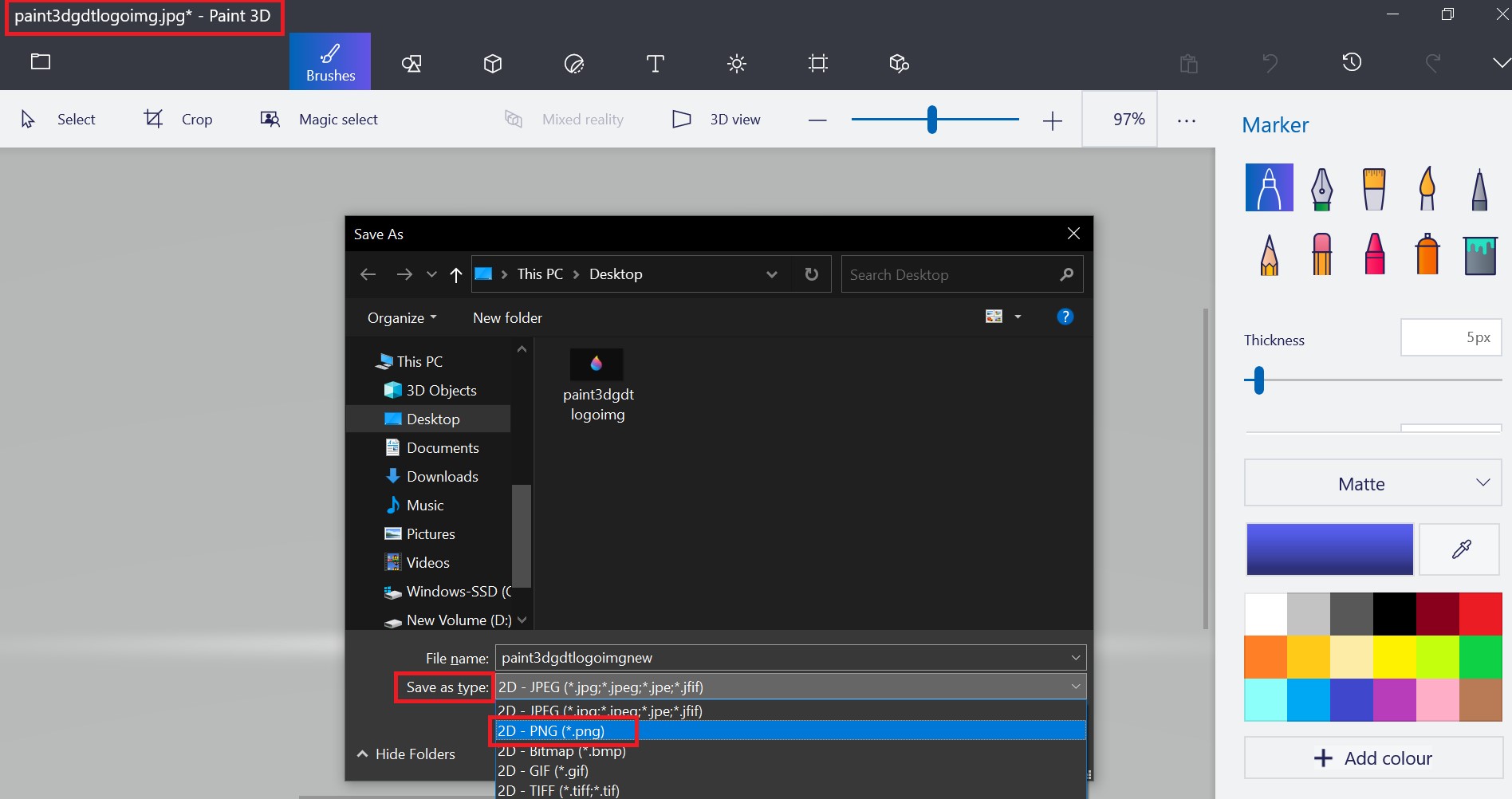
Task: Select the Crayon brush
Action: 1375,254
